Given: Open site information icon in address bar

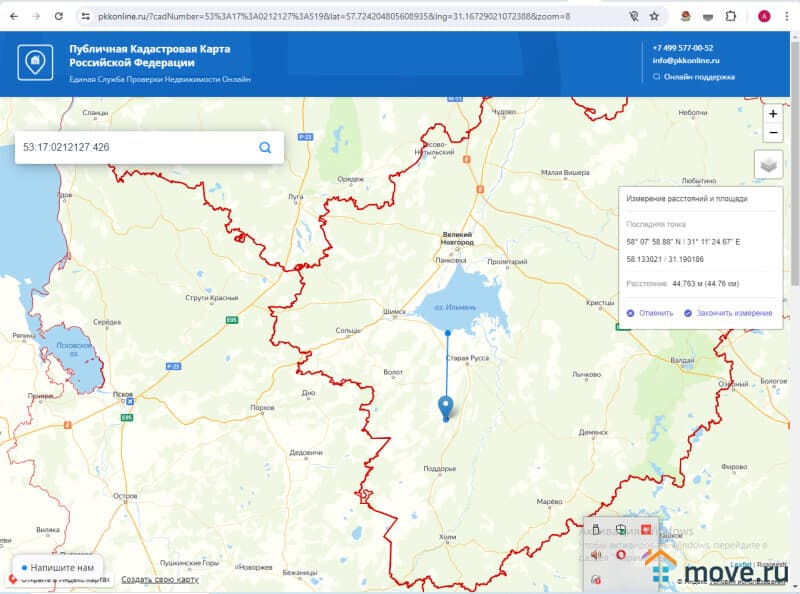Looking at the screenshot, I should point(86,16).
